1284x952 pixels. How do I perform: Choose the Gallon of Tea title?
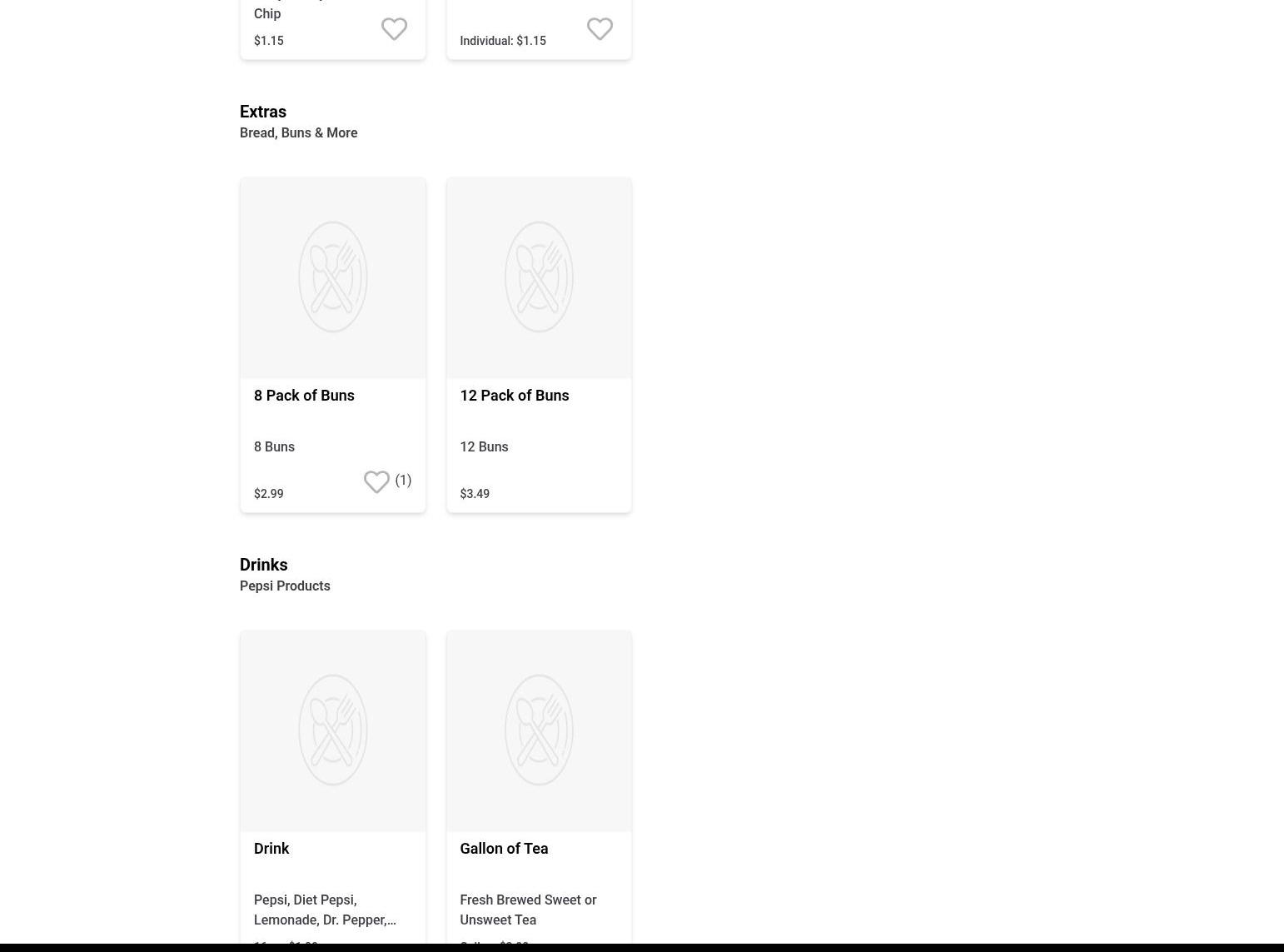coord(504,849)
